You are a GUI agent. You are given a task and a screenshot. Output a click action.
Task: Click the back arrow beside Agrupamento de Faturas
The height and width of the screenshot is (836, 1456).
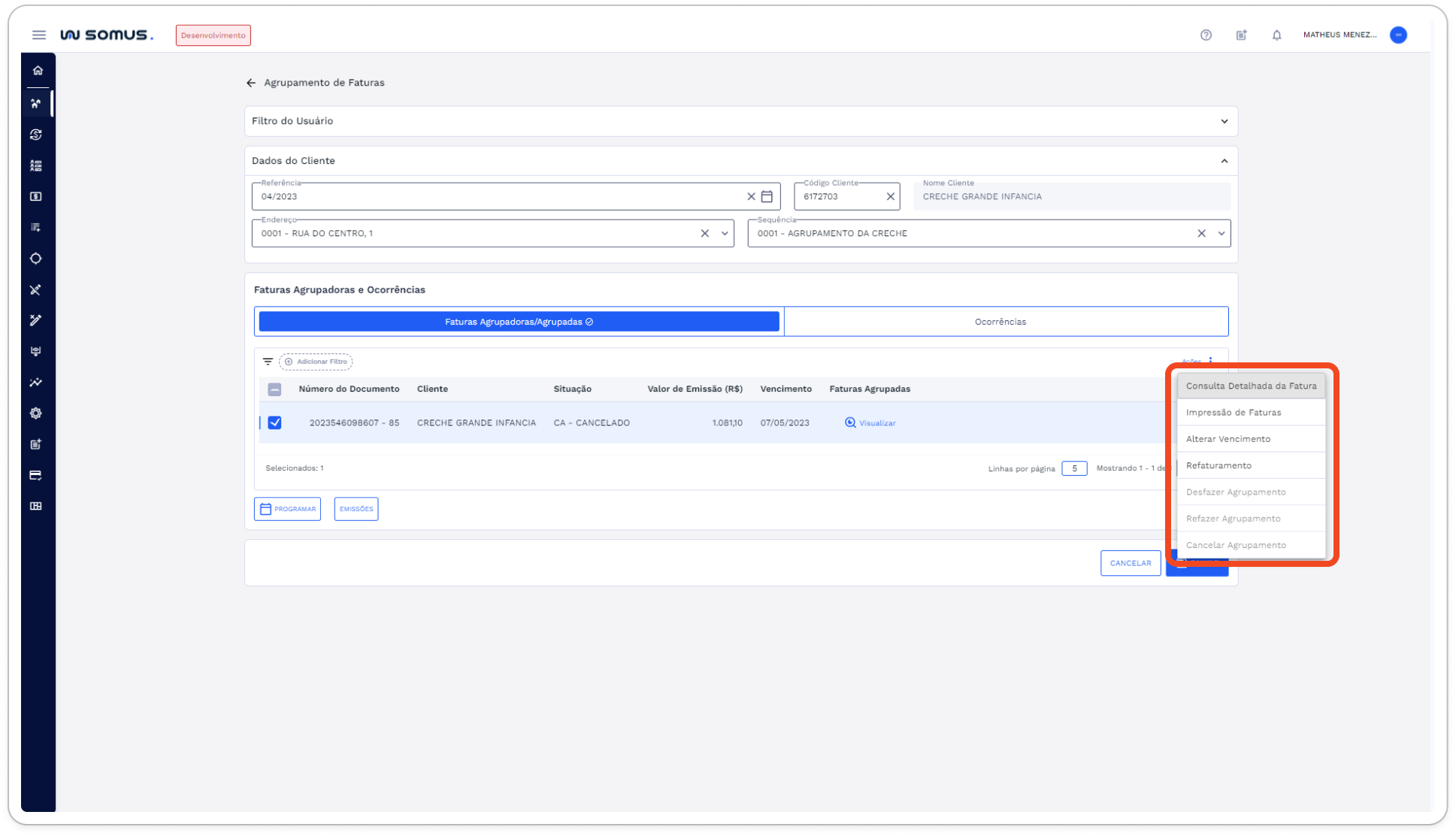coord(251,83)
